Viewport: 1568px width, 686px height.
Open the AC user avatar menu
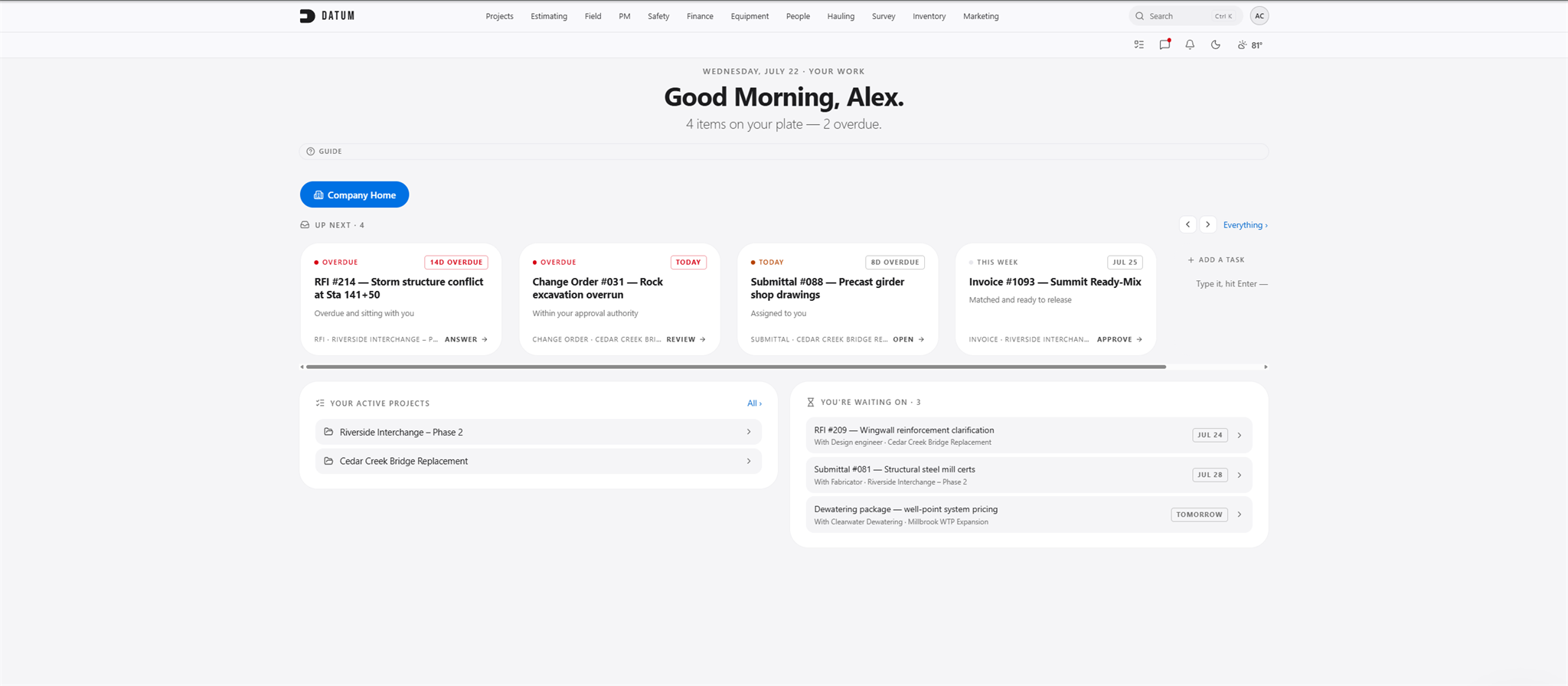pyautogui.click(x=1259, y=16)
